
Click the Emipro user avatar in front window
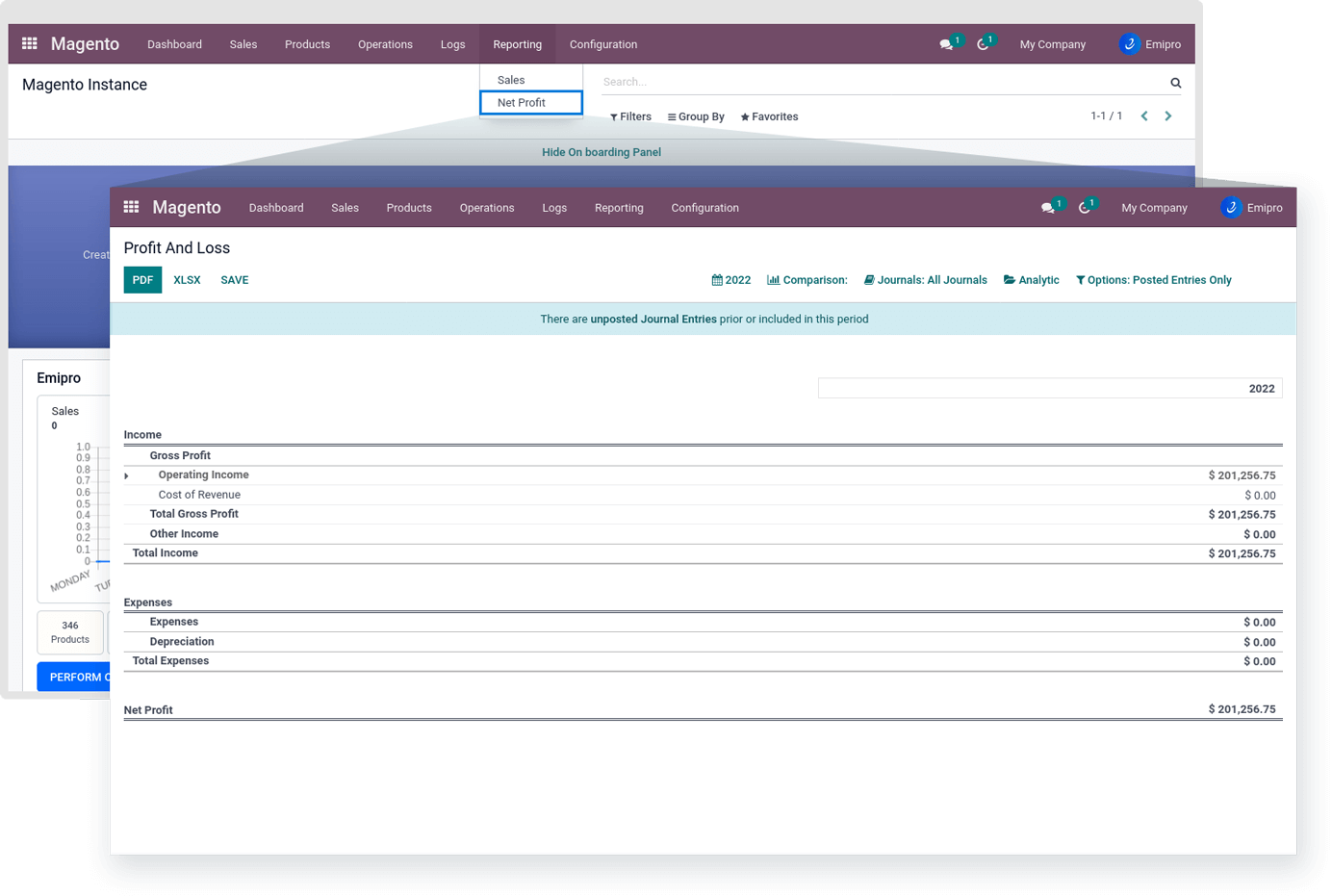1231,208
